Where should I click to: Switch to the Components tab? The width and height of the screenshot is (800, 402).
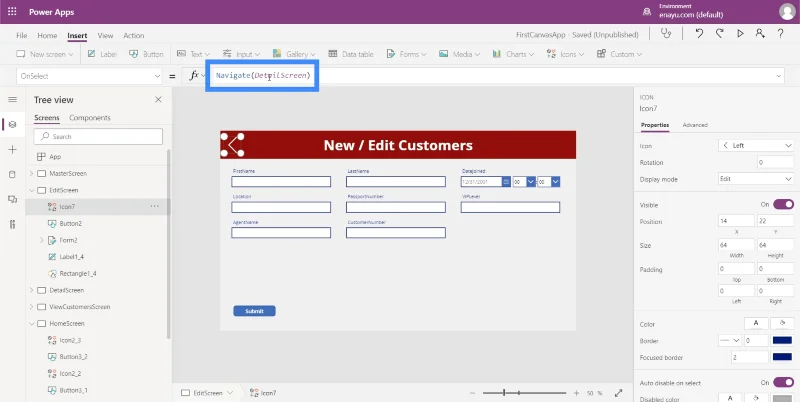tap(90, 118)
